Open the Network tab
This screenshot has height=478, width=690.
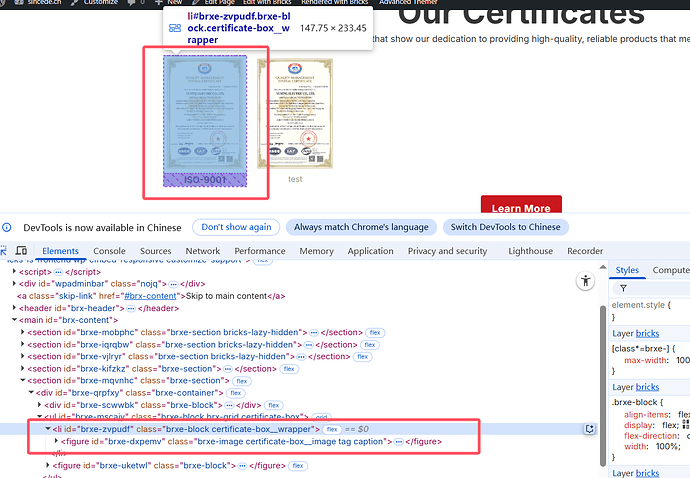[x=202, y=251]
